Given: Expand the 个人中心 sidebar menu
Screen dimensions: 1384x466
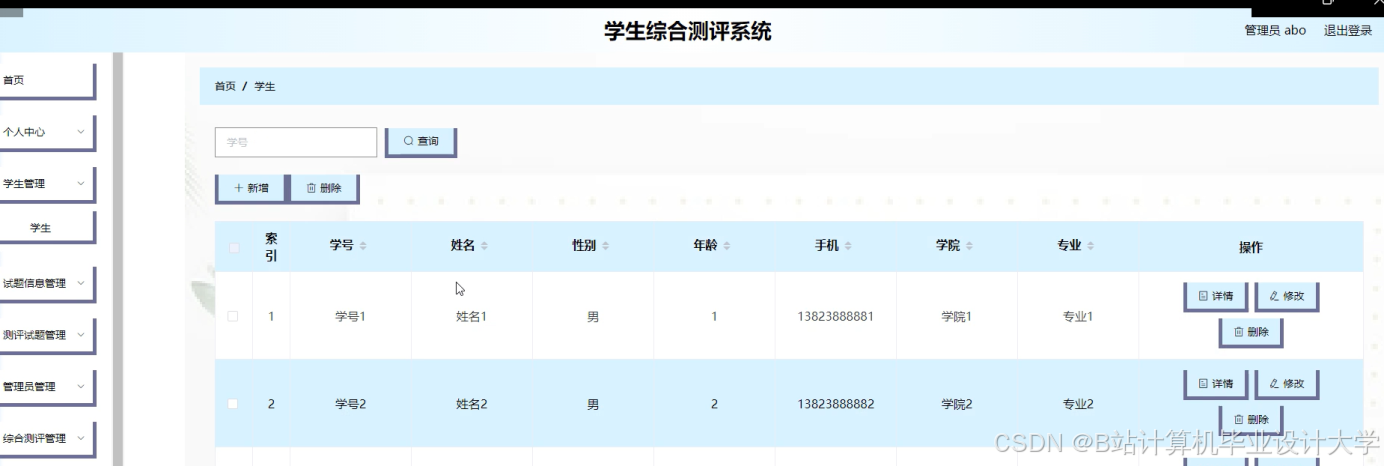Looking at the screenshot, I should pos(47,132).
